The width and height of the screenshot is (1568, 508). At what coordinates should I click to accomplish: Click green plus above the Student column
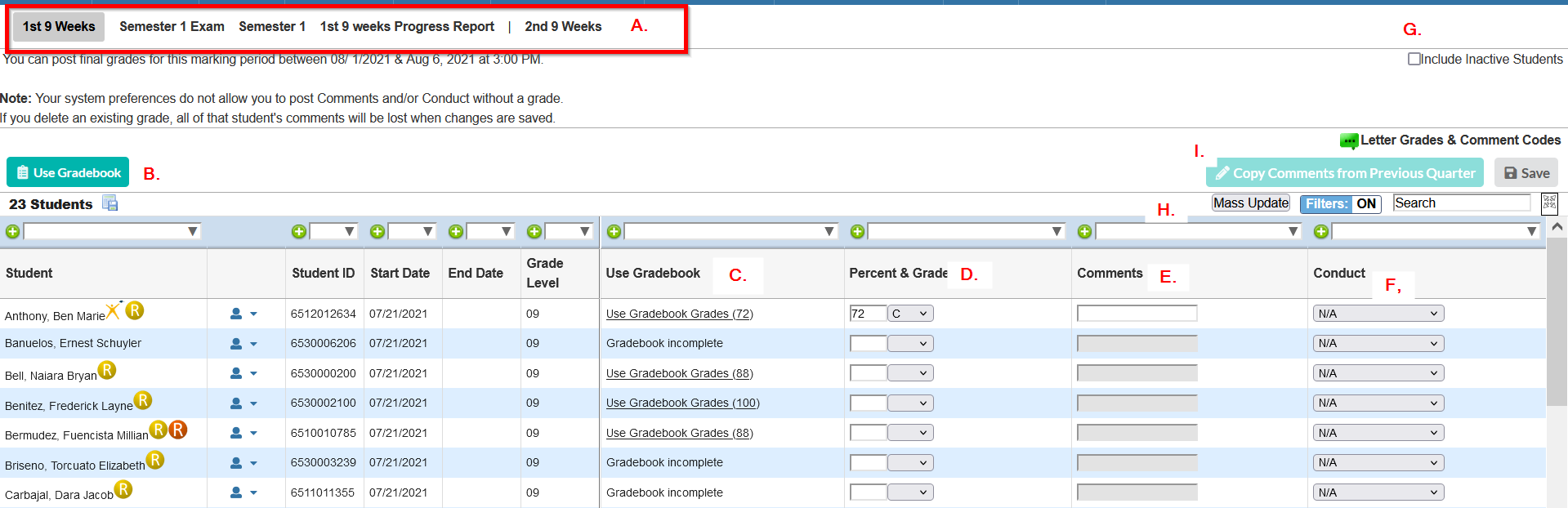click(12, 232)
